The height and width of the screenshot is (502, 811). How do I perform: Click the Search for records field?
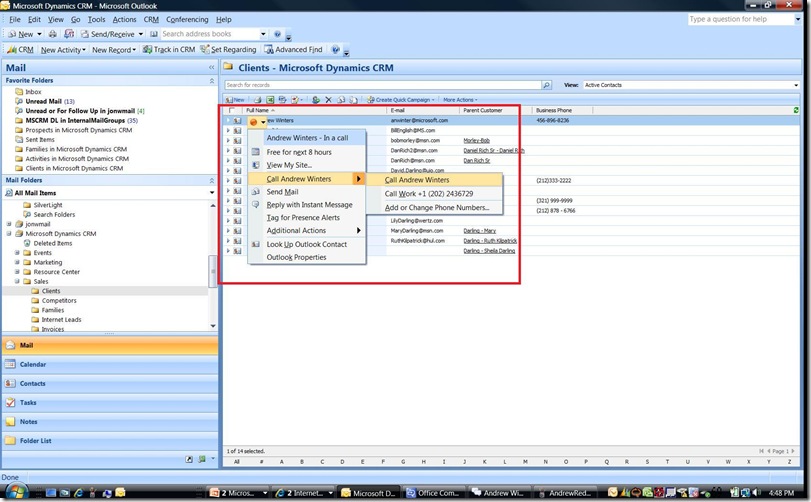383,85
